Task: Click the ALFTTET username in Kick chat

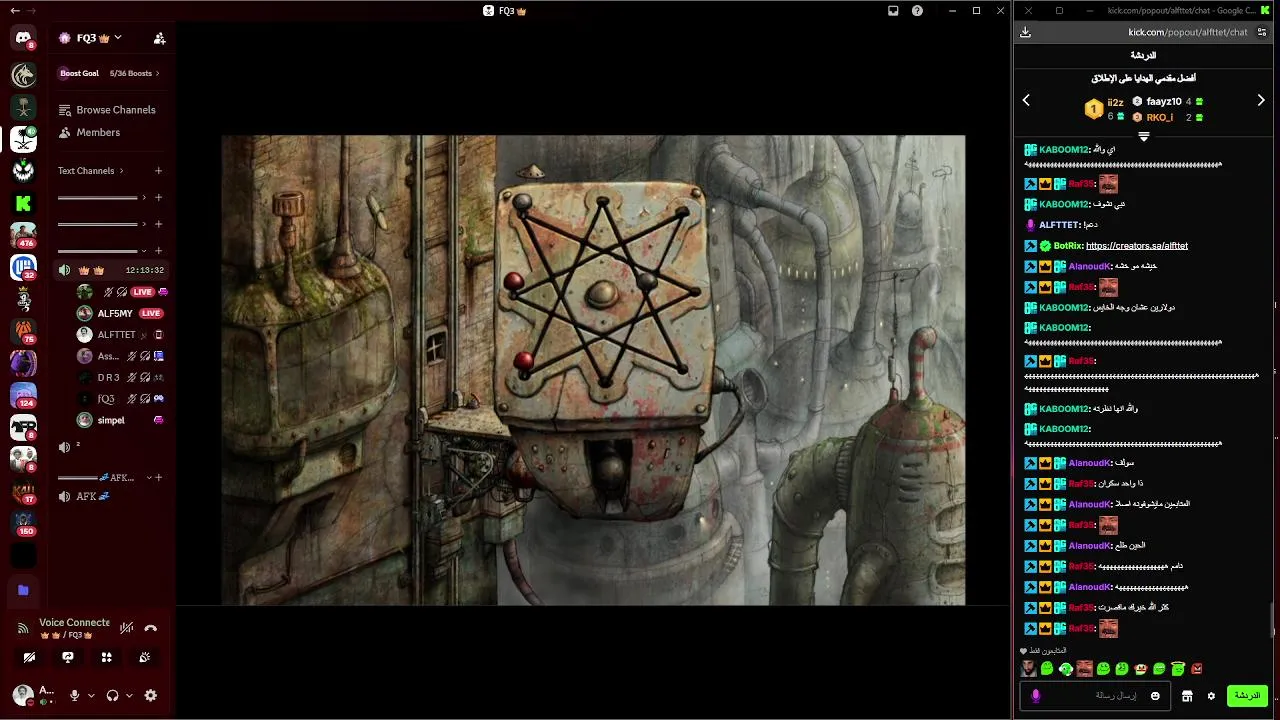Action: pos(1059,225)
